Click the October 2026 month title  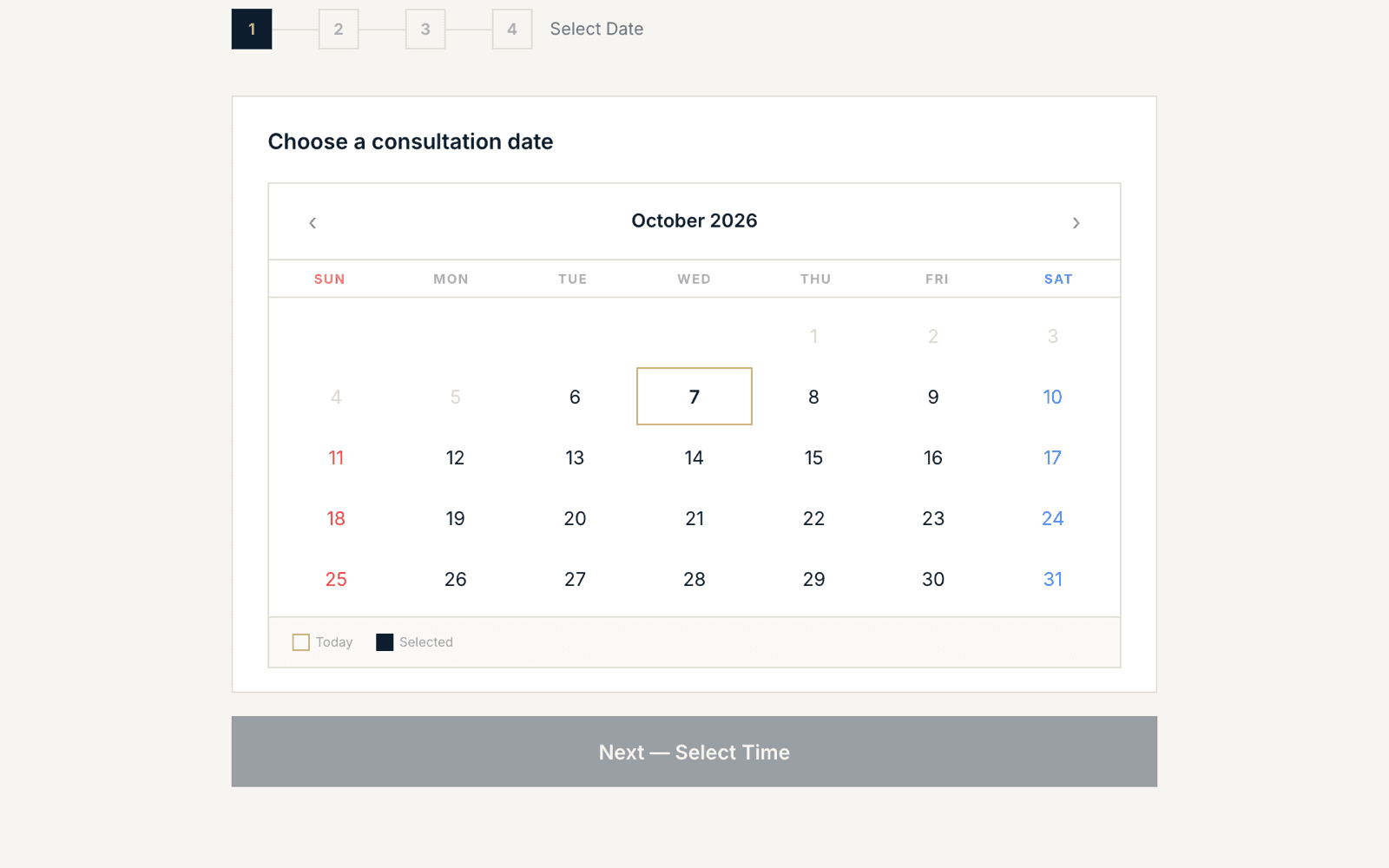pyautogui.click(x=694, y=220)
